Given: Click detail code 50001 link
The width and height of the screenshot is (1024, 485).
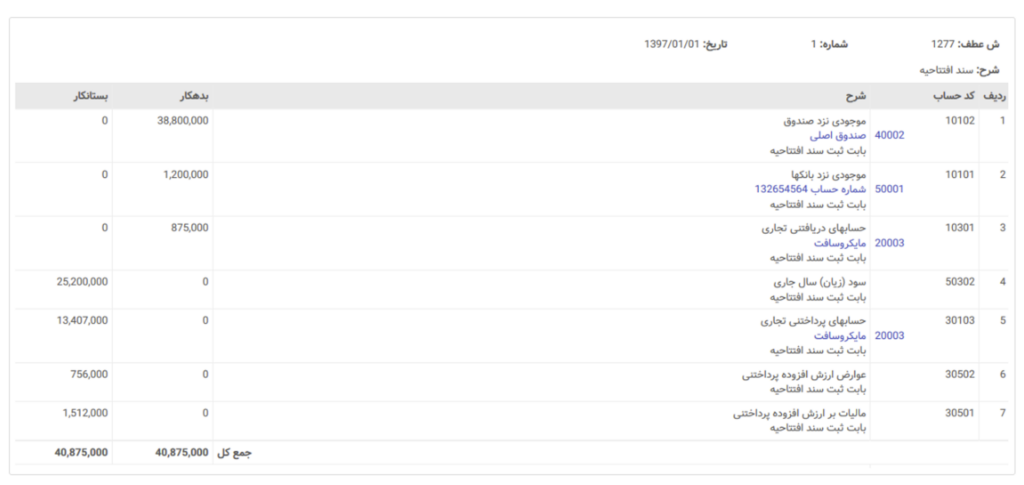Looking at the screenshot, I should (889, 189).
